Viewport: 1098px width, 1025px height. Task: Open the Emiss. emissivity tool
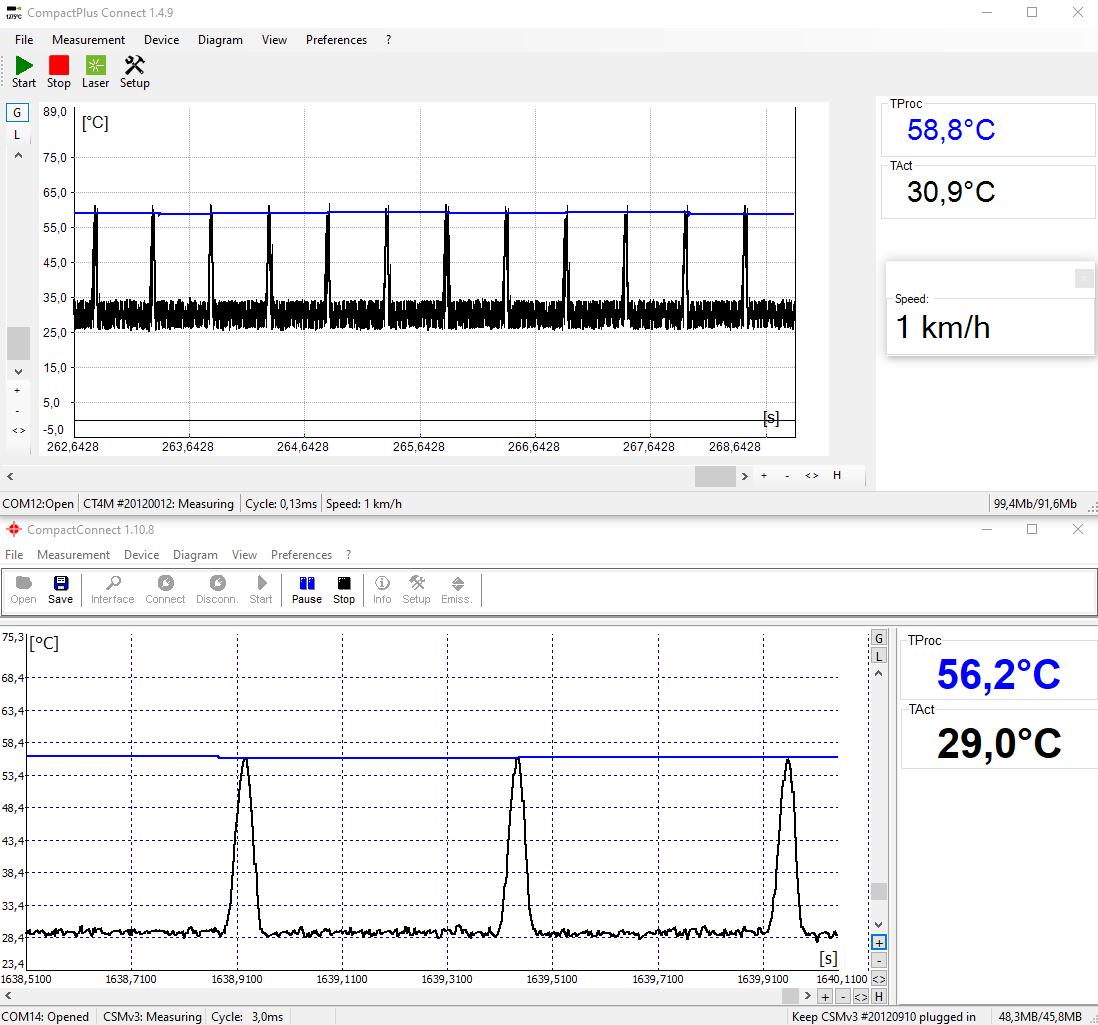coord(456,588)
